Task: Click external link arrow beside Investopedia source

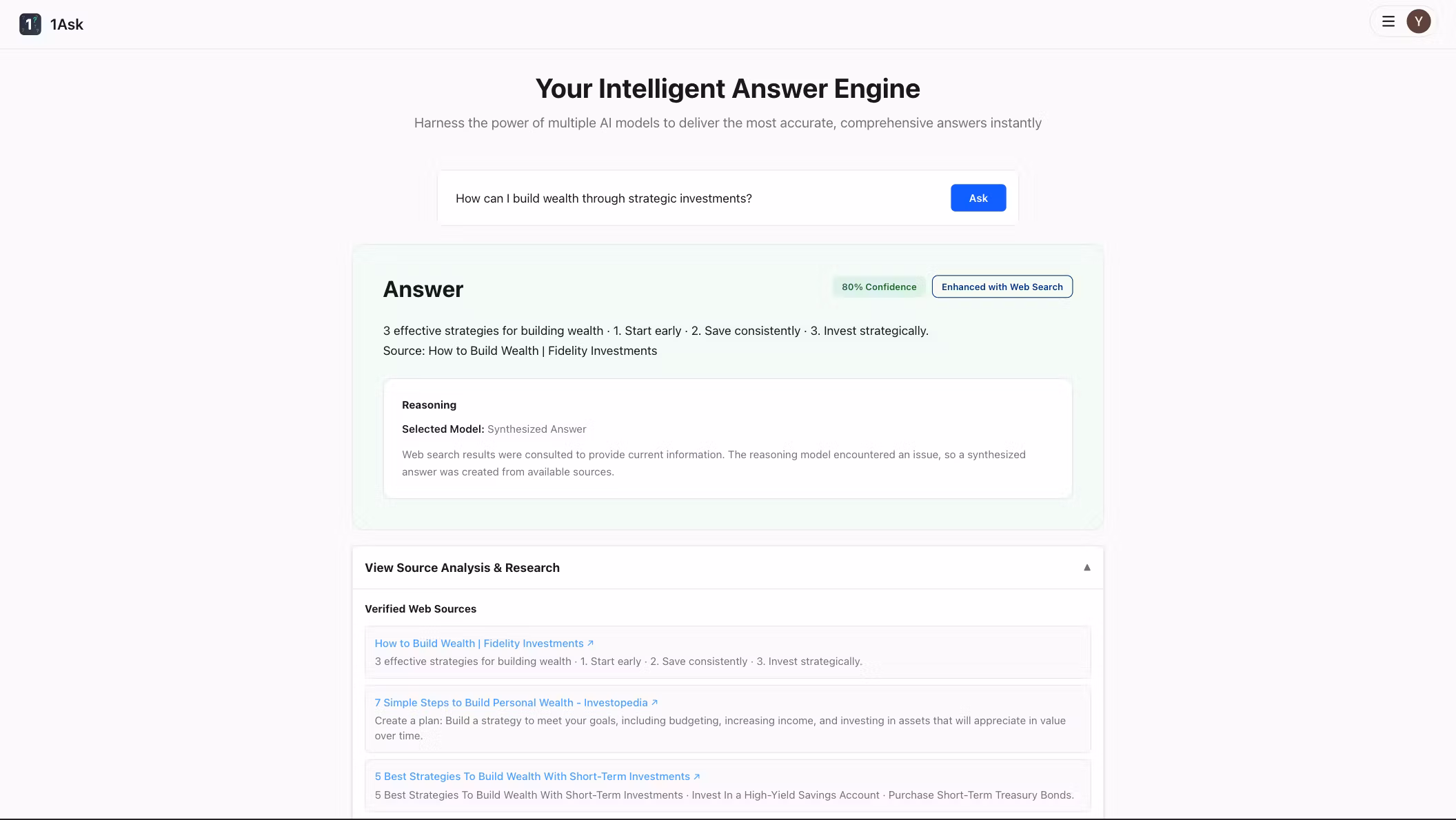Action: (654, 702)
